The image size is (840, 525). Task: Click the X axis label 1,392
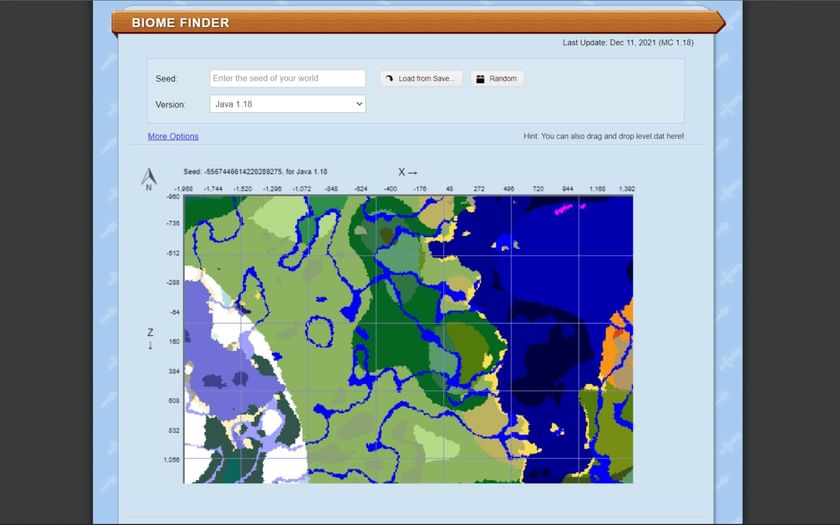[627, 189]
